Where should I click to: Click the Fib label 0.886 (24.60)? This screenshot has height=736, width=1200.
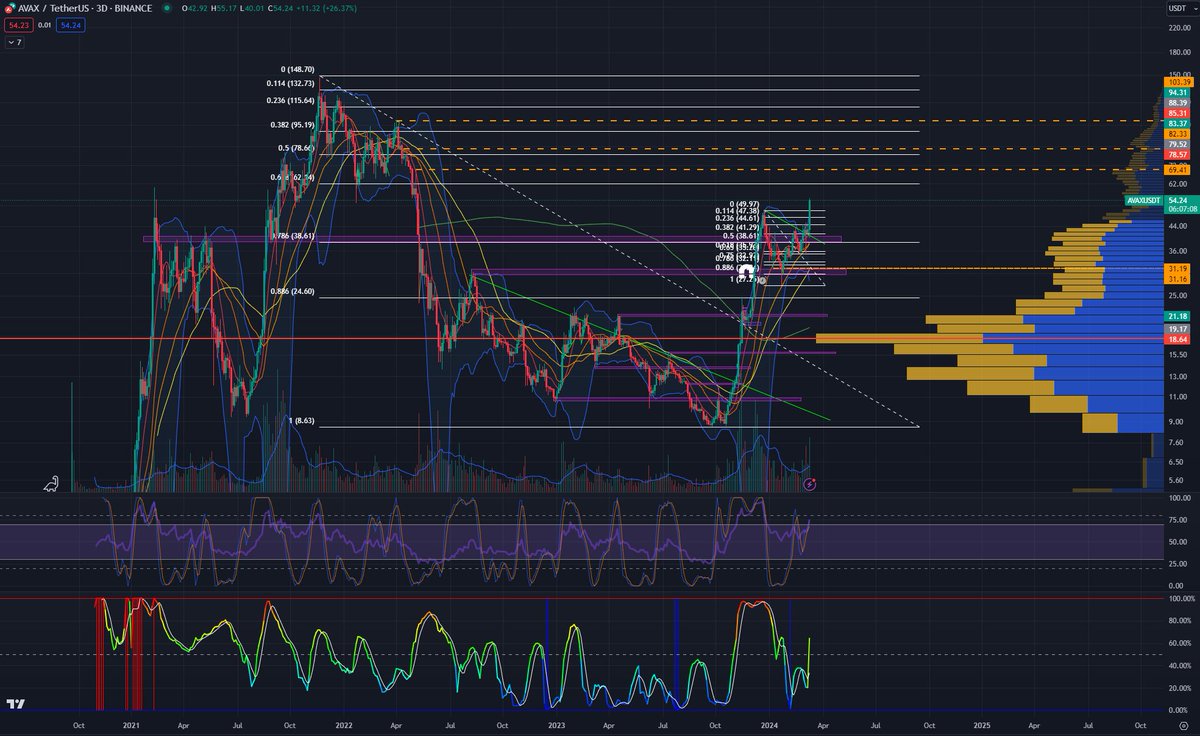coord(292,291)
